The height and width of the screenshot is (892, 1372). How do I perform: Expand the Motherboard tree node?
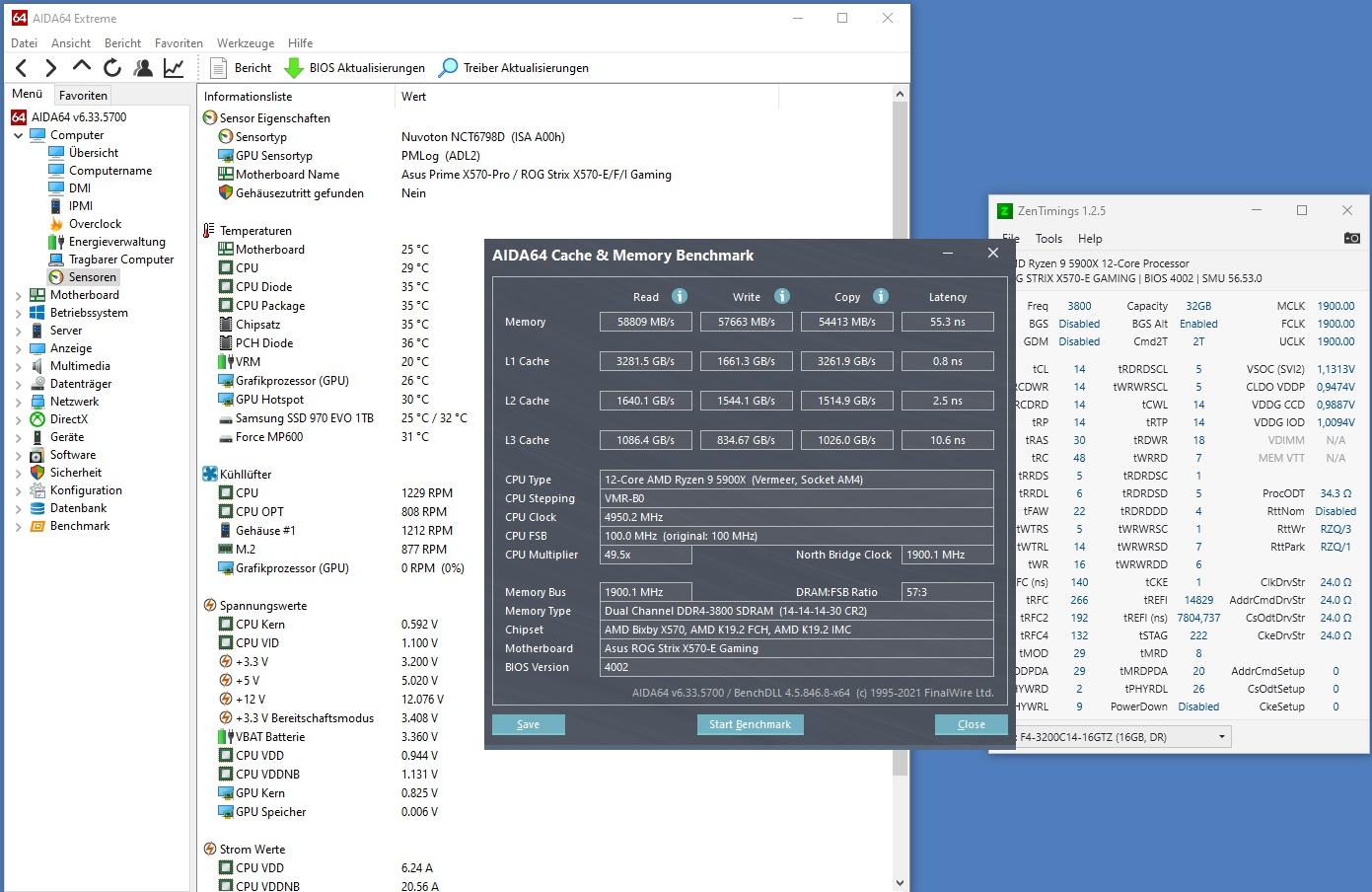pos(18,295)
